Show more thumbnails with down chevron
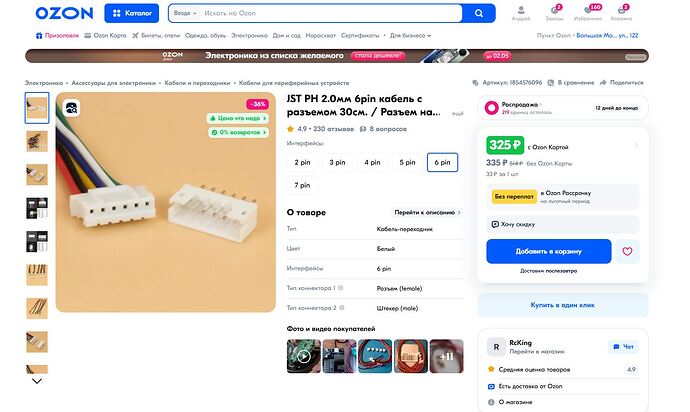This screenshot has height=412, width=690. [x=37, y=381]
